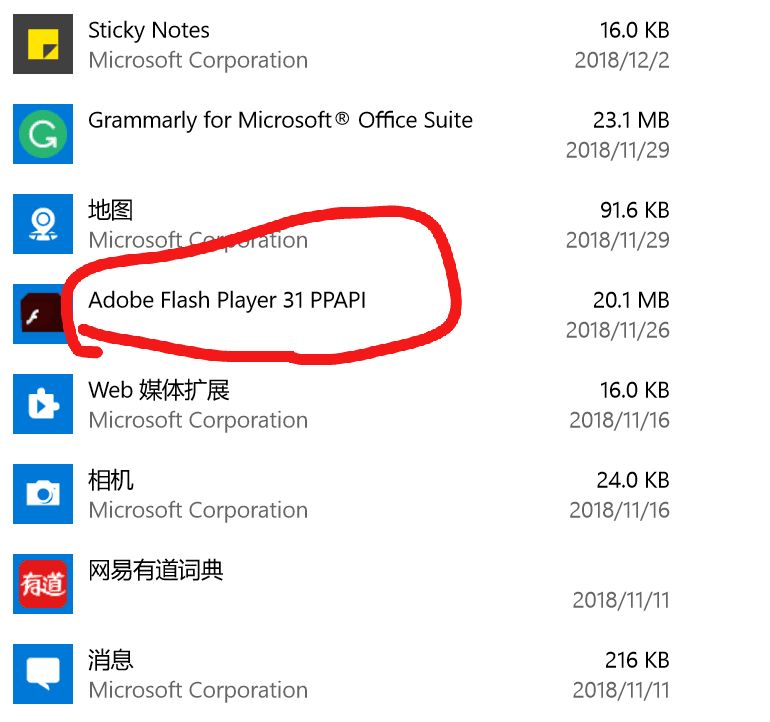Click the 20.1 MB size of Flash Player
770x722 pixels.
630,300
